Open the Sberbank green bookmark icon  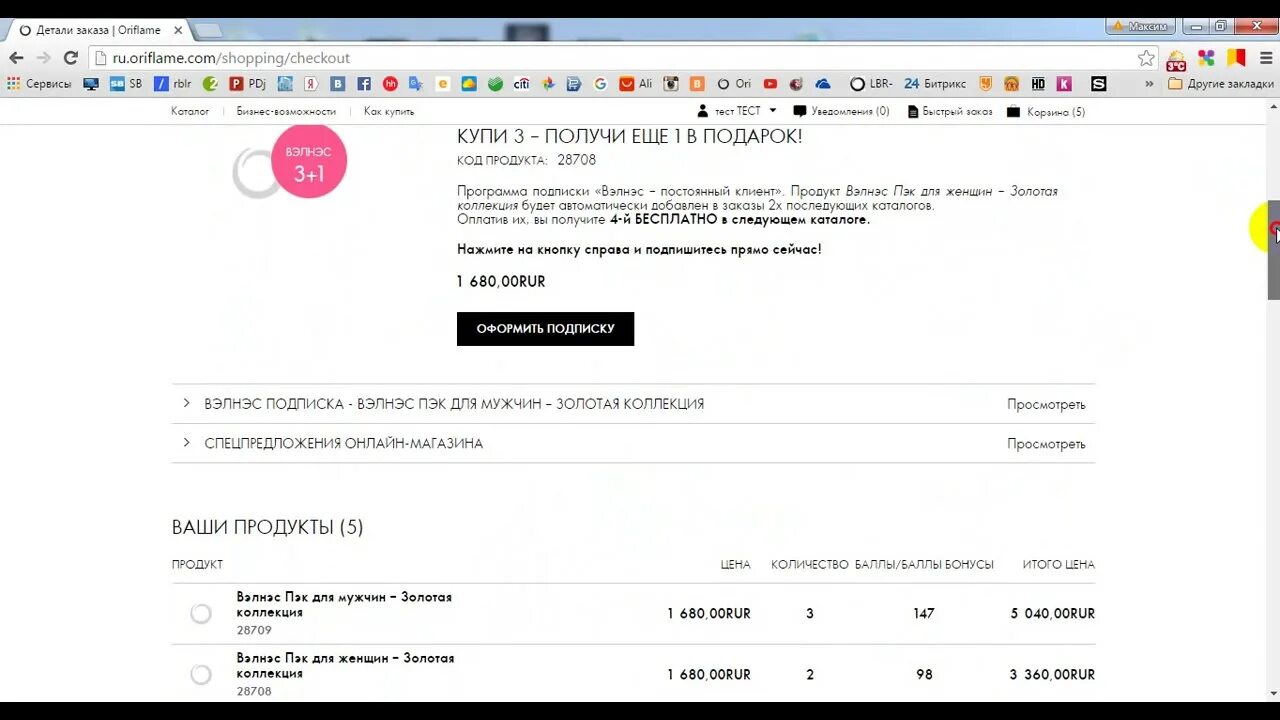(x=495, y=84)
